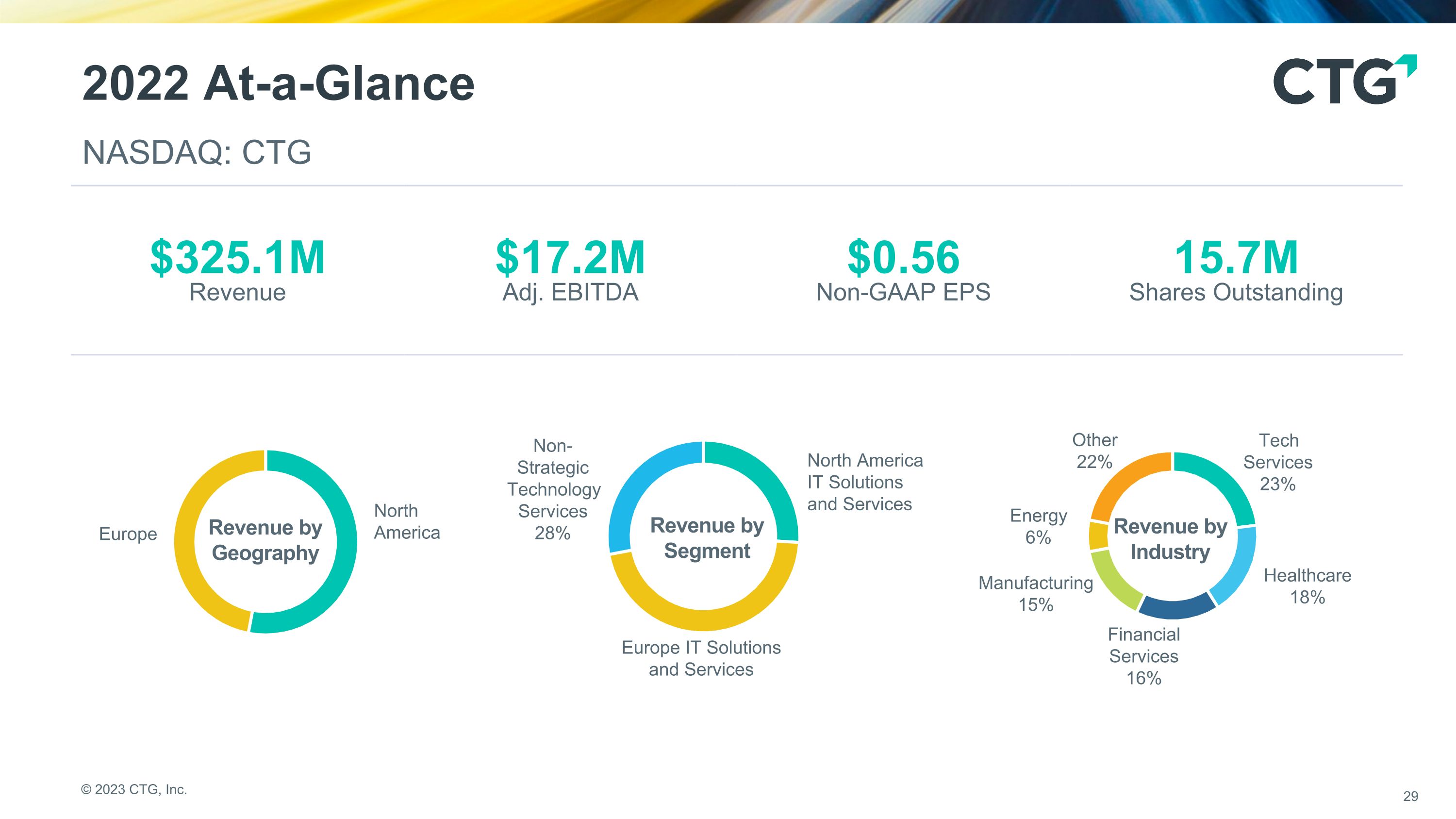Click the "NASDAQ: CTG" subtitle text
Viewport: 1456px width, 819px height.
click(x=197, y=152)
